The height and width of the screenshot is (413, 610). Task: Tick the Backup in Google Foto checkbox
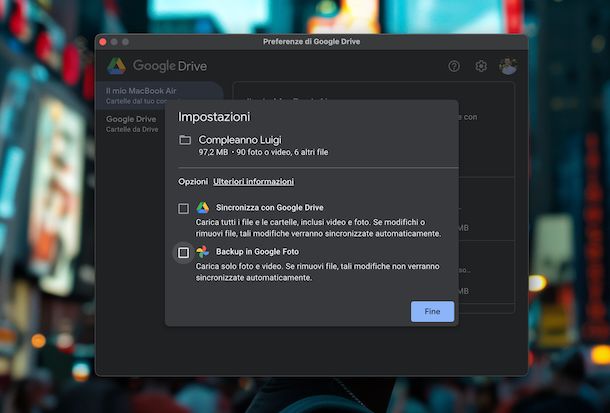tap(183, 253)
